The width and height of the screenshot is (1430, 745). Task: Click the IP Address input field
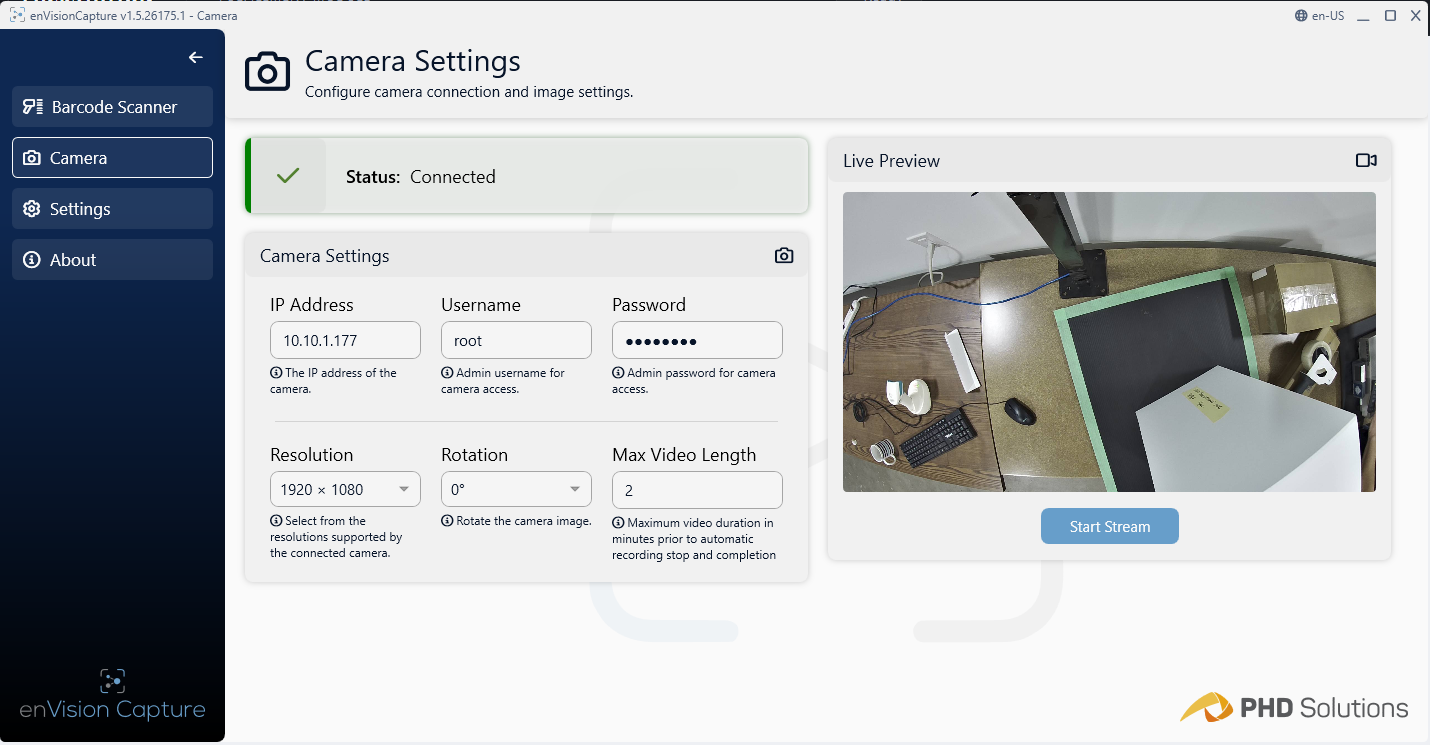[x=345, y=340]
